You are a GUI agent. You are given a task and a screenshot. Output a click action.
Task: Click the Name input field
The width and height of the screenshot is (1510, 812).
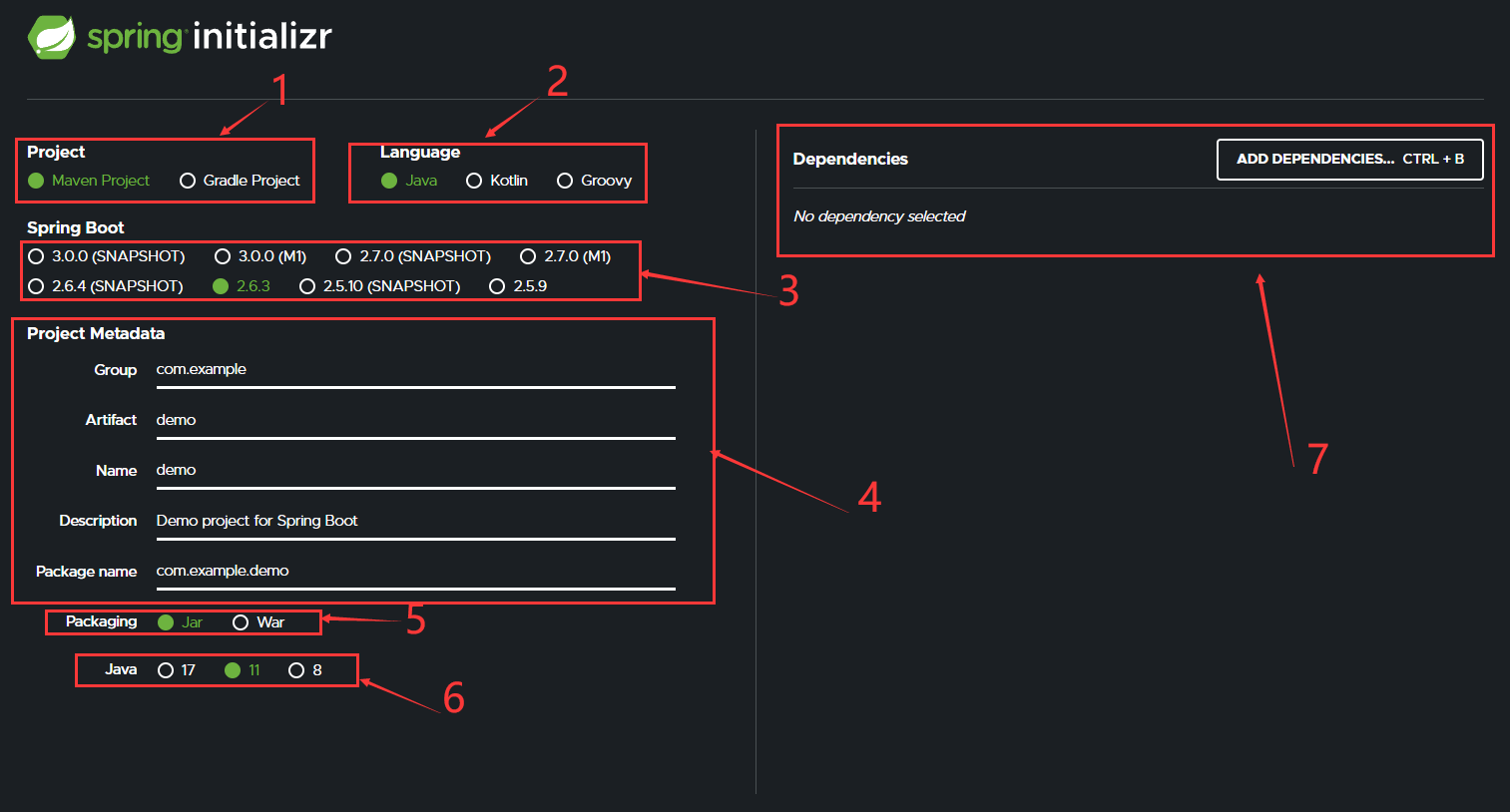tap(416, 471)
